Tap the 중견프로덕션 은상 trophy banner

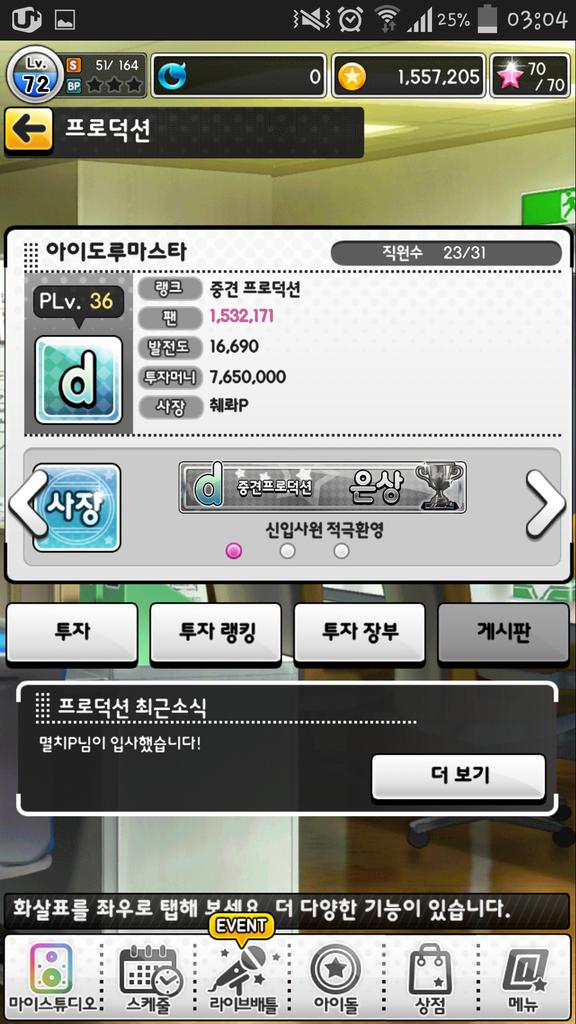(323, 487)
